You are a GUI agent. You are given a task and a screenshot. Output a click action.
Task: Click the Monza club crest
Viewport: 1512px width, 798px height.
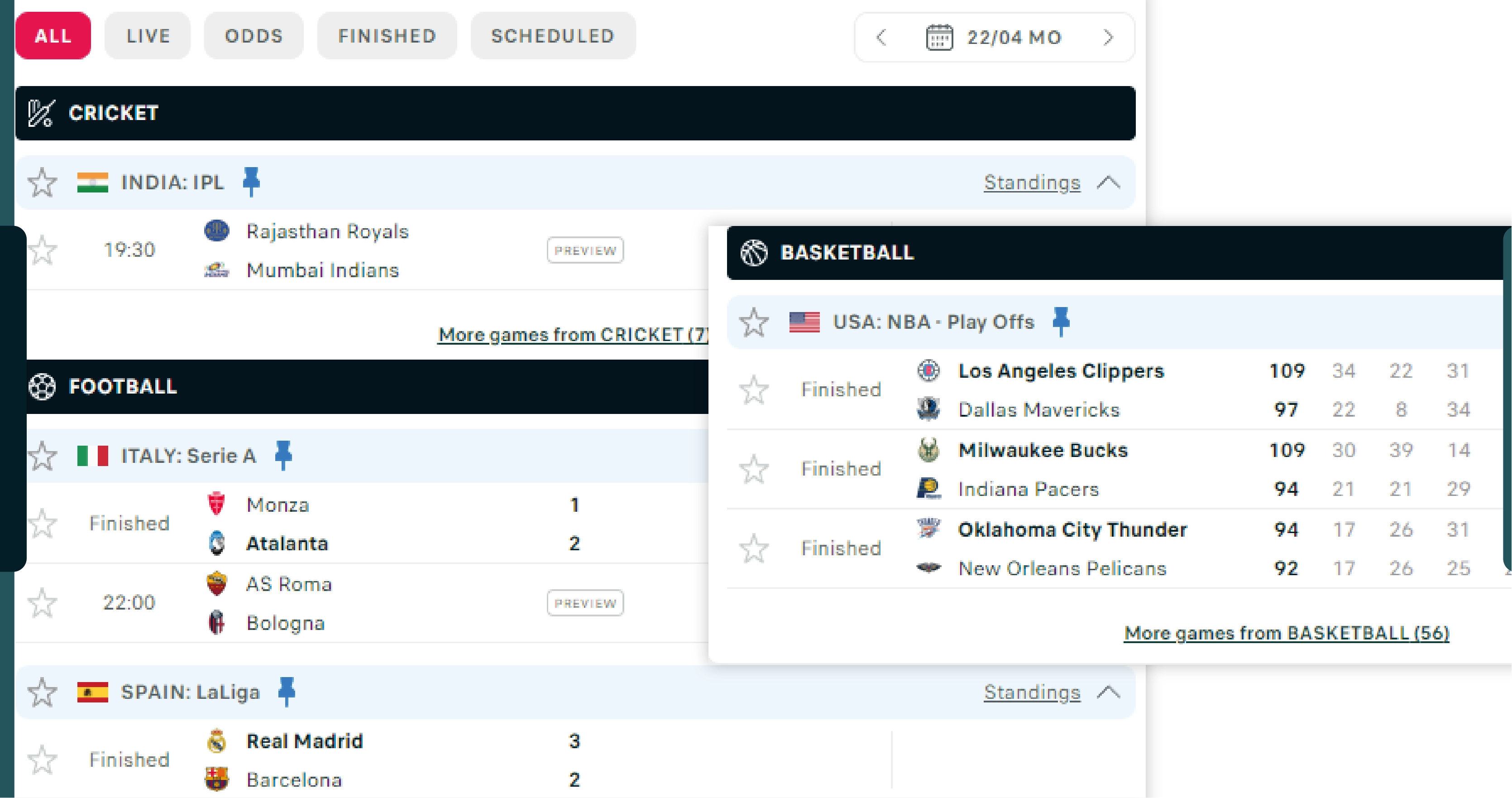pos(216,504)
